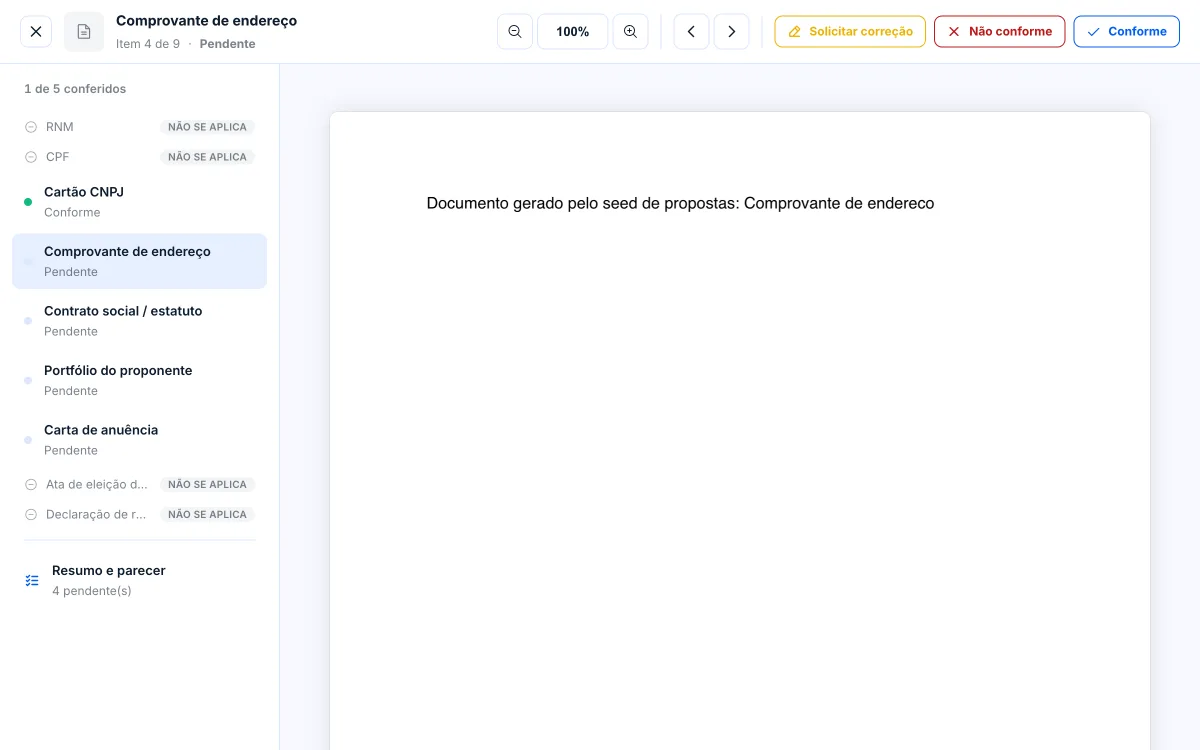
Task: Click the NÃO SE APLICA badge for Declaração de r...
Action: pyautogui.click(x=207, y=514)
